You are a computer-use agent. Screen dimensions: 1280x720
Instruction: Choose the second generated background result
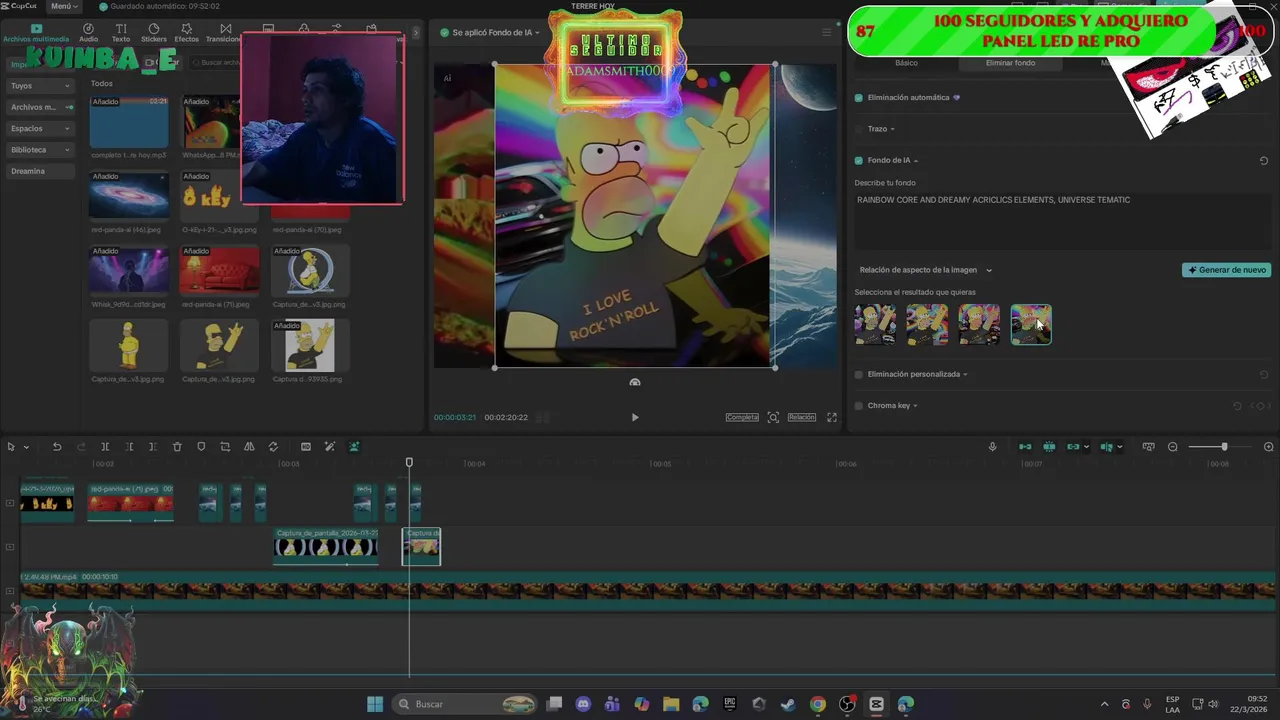click(x=927, y=325)
